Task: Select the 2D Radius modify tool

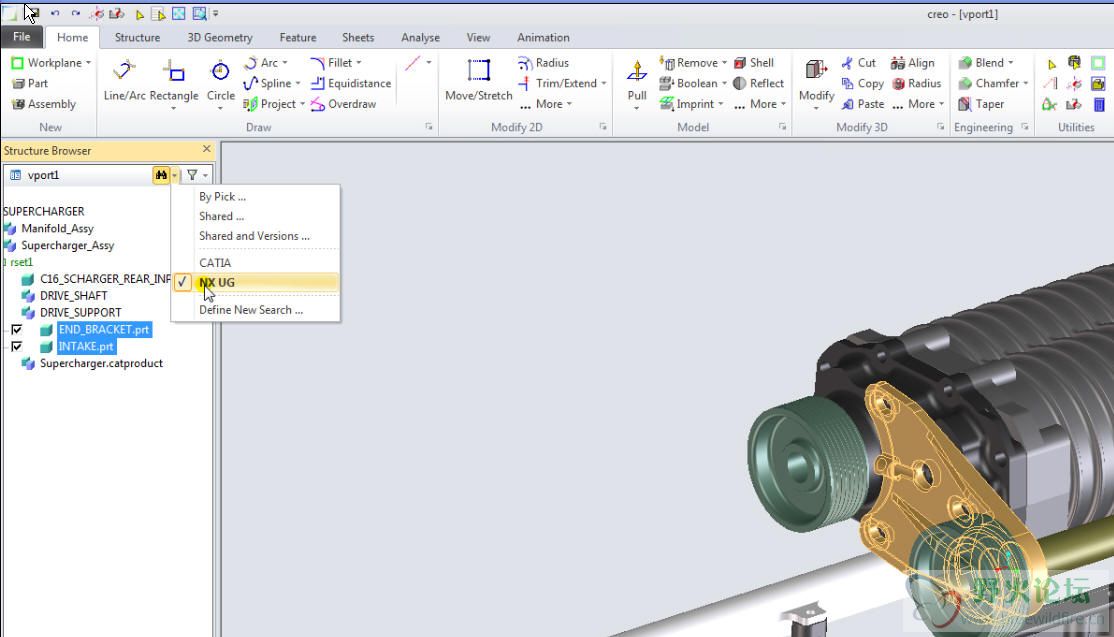Action: [x=544, y=62]
